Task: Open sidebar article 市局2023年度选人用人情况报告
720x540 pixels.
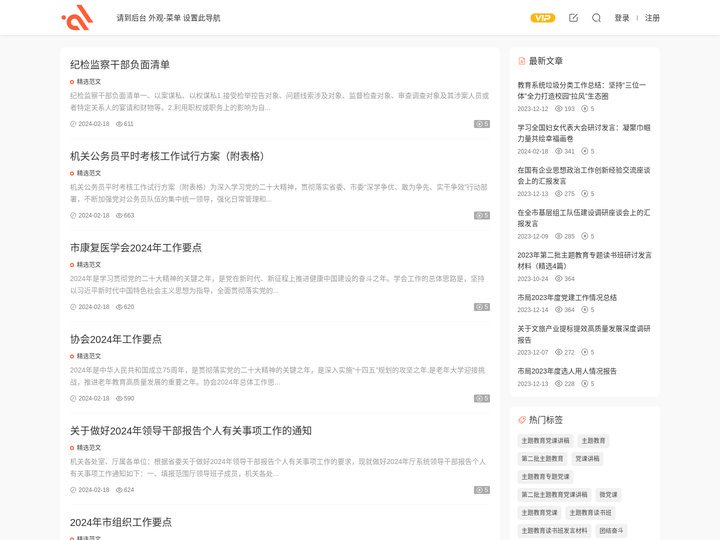Action: click(567, 371)
